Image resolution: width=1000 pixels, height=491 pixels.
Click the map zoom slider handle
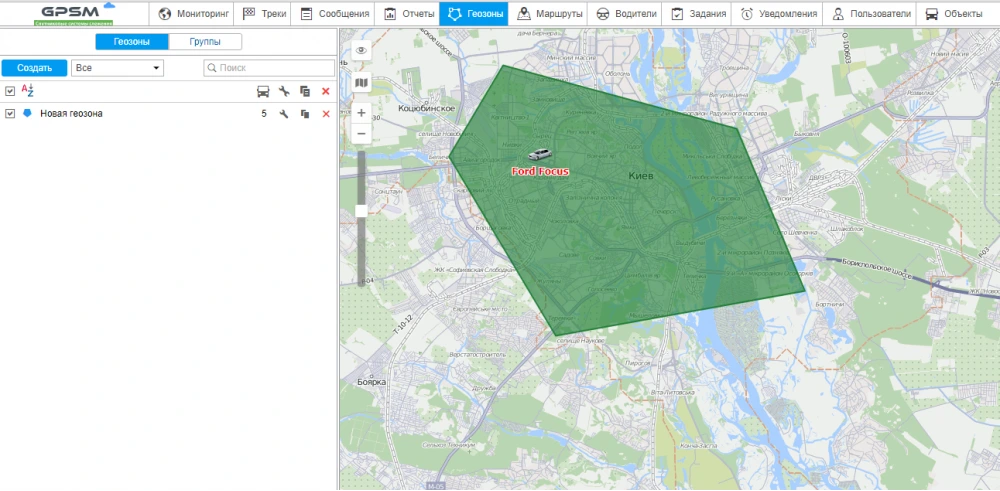tap(361, 211)
